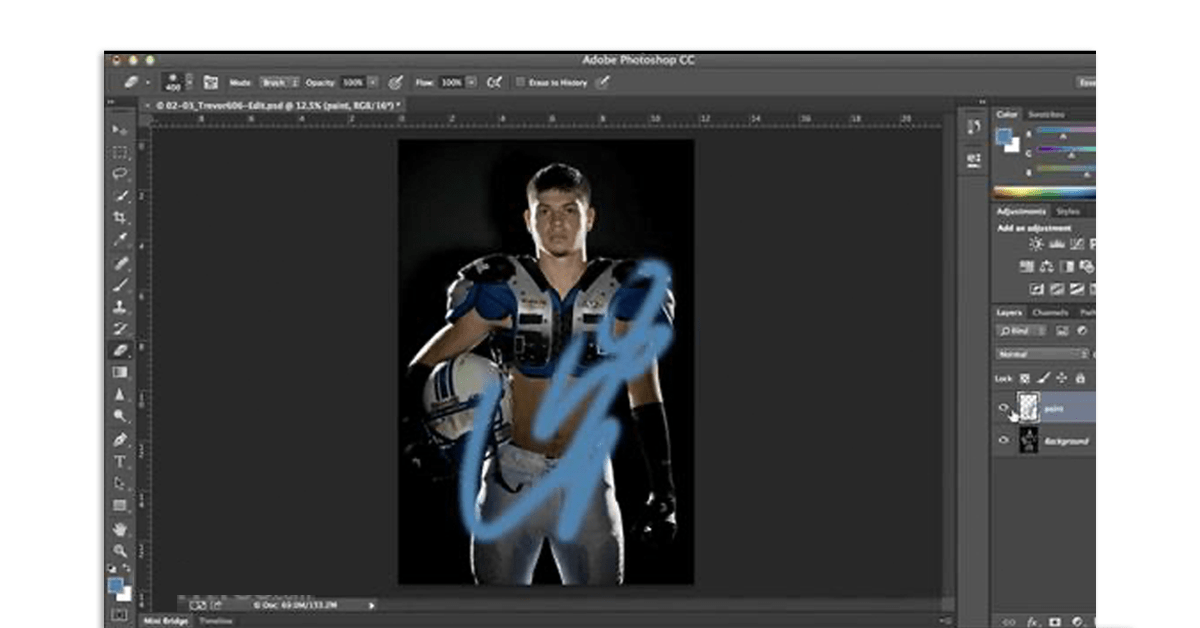The height and width of the screenshot is (628, 1200).
Task: Open the eraser Mode dropdown
Action: tap(279, 83)
